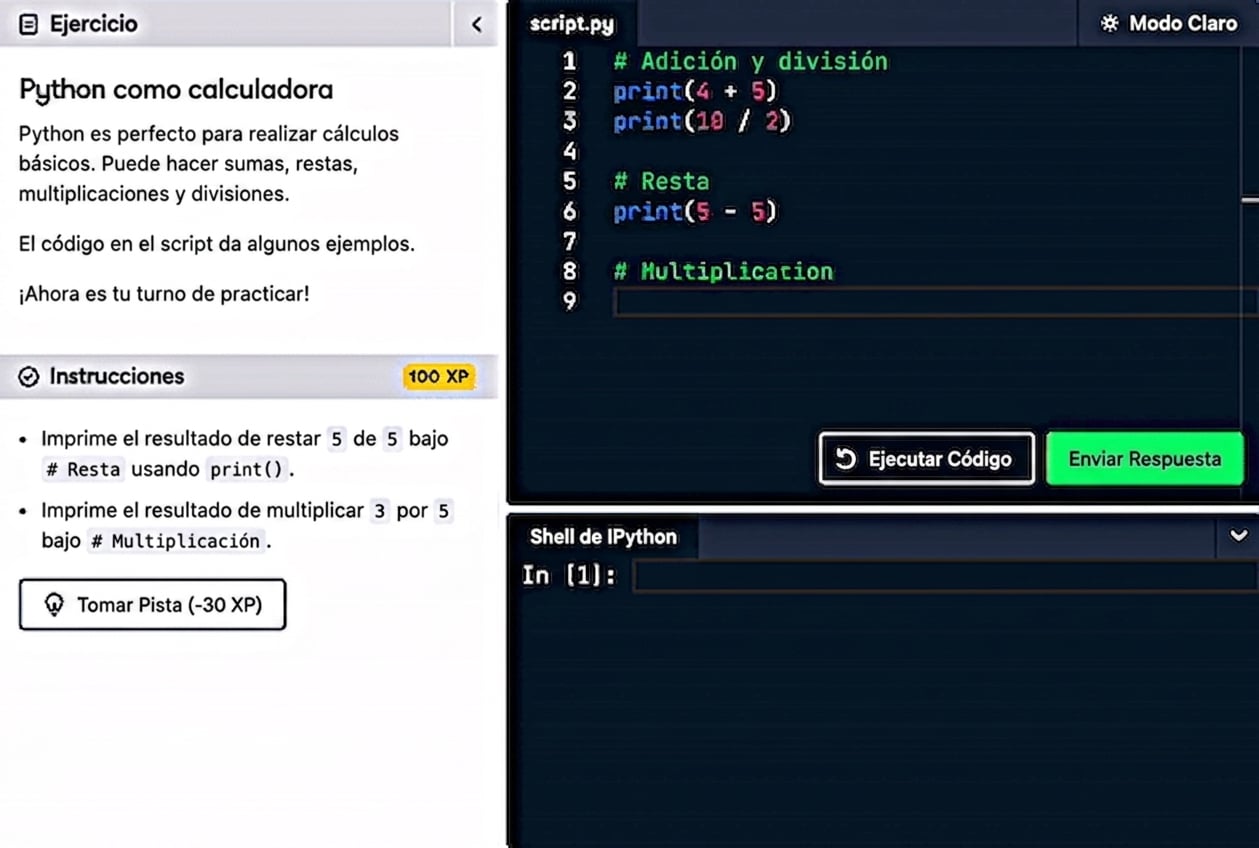Click code line 'print(5 - 5)'
This screenshot has height=848, width=1259.
[695, 211]
